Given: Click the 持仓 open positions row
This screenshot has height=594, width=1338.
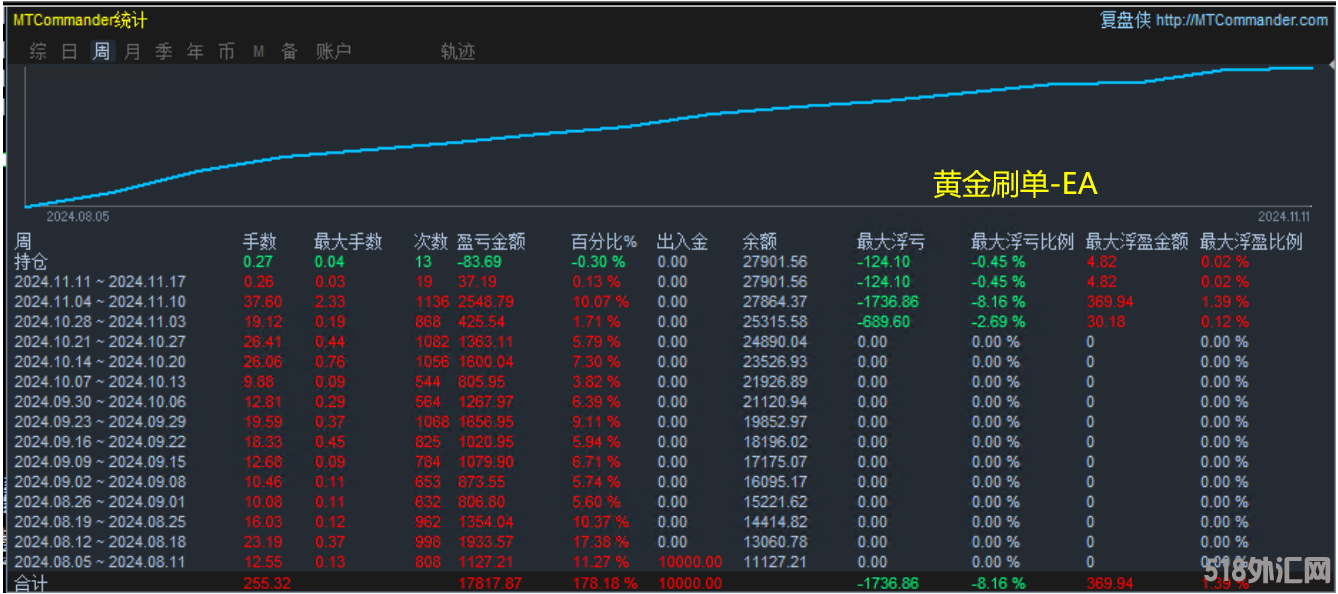Looking at the screenshot, I should [31, 262].
